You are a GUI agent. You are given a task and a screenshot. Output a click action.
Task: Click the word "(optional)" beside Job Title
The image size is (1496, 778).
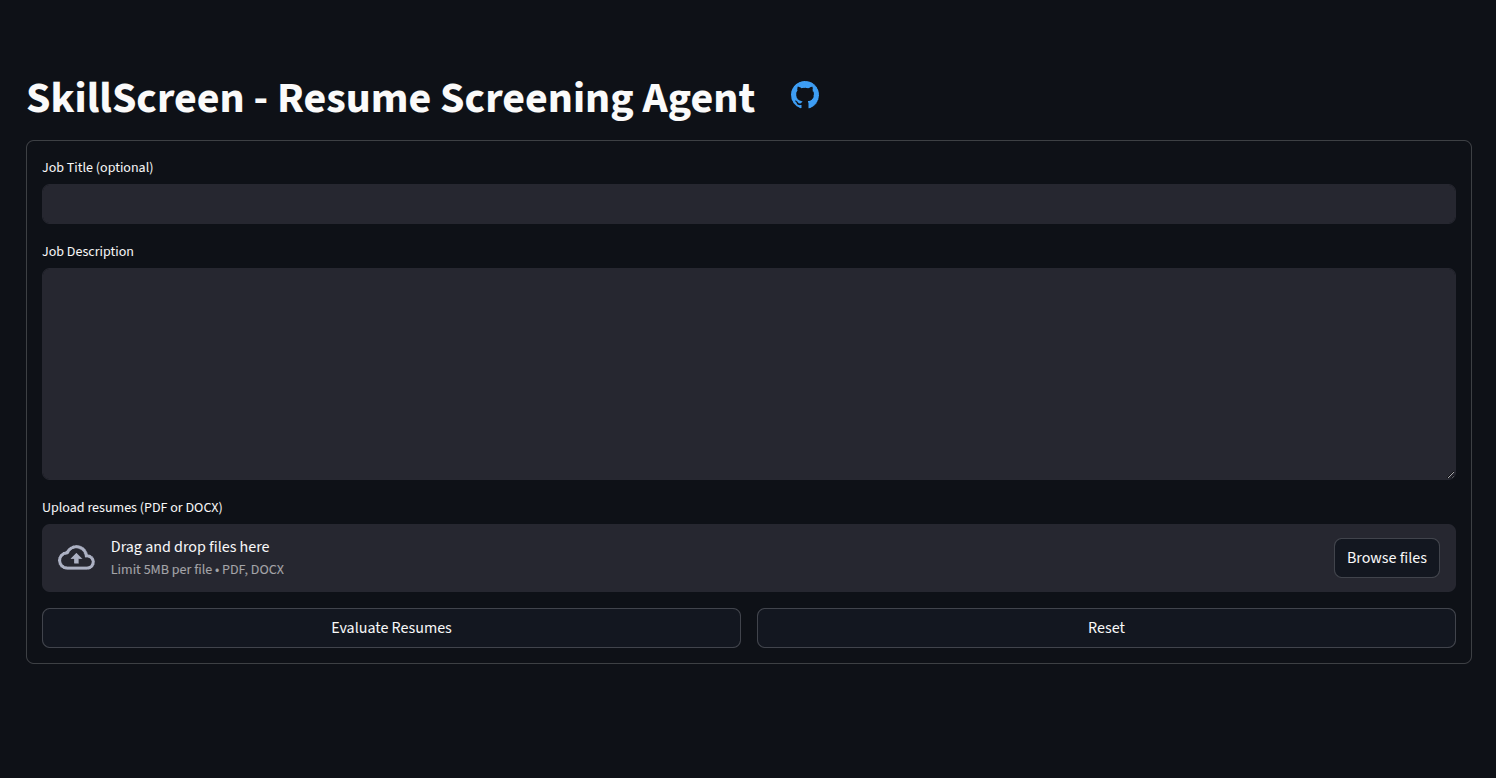[125, 168]
